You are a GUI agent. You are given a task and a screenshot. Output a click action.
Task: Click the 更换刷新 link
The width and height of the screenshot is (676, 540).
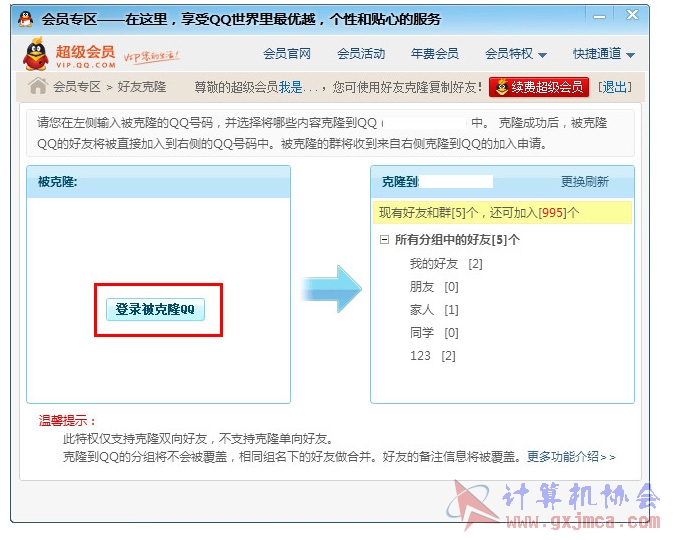585,182
